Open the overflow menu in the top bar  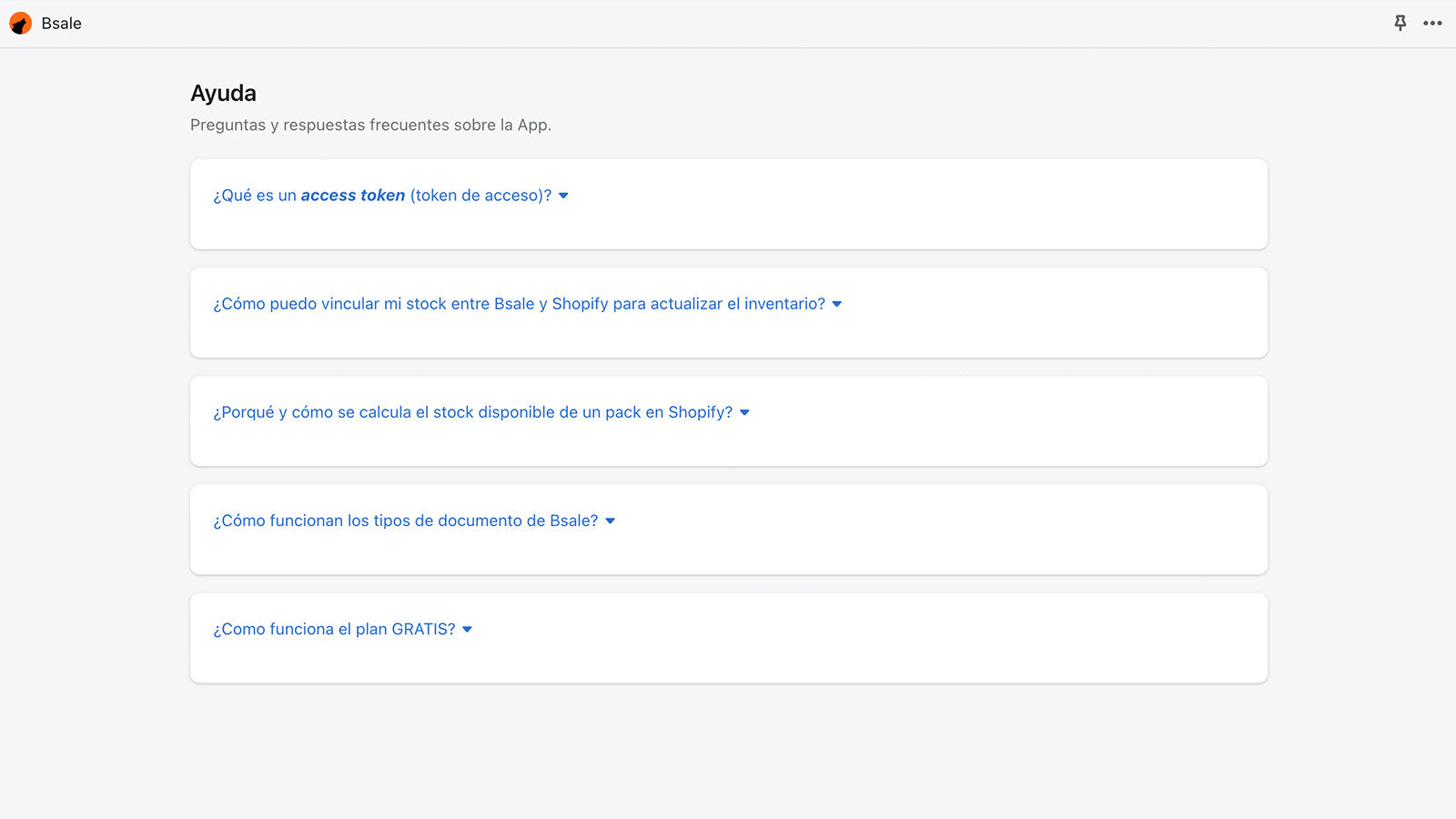1433,24
